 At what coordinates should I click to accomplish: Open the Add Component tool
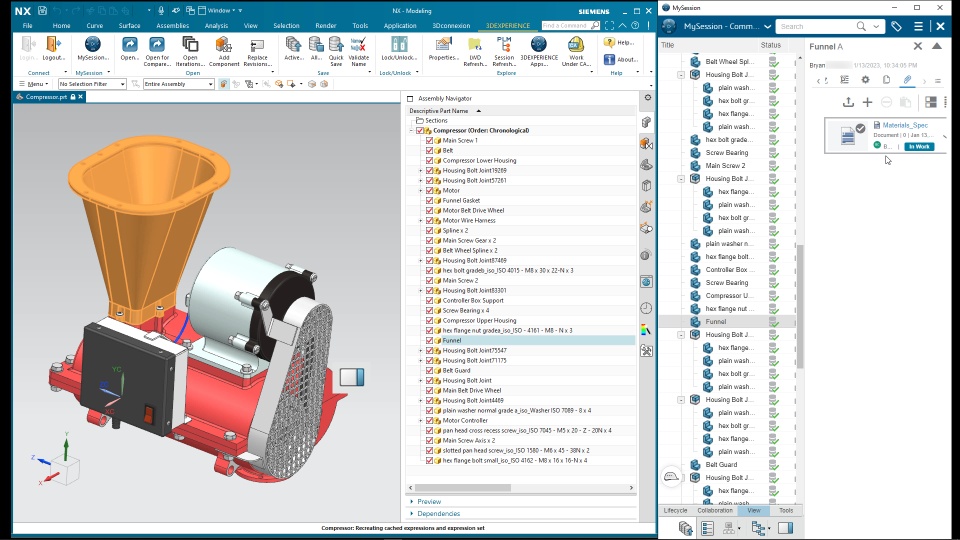pyautogui.click(x=223, y=50)
